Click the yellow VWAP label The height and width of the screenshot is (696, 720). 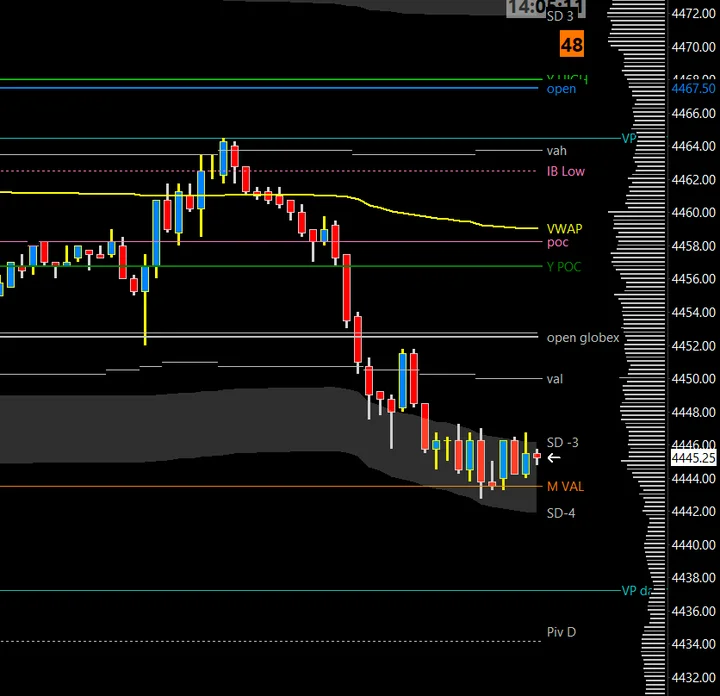coord(564,229)
